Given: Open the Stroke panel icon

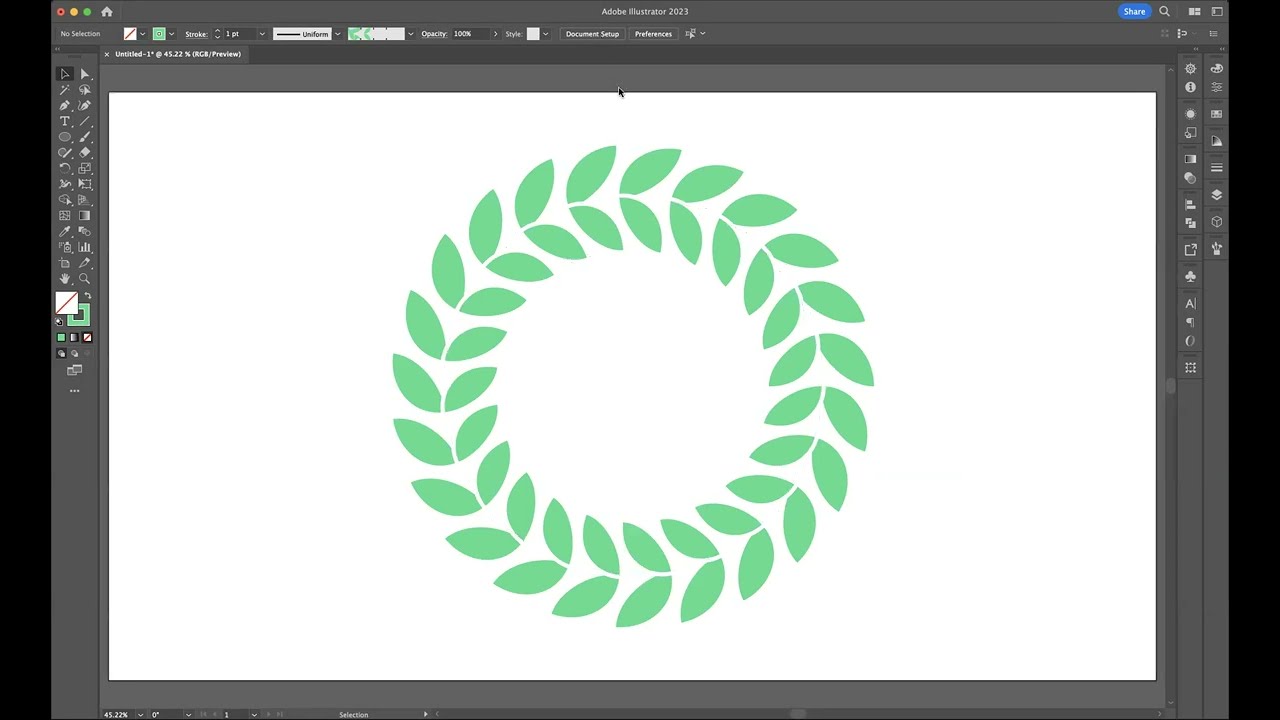Looking at the screenshot, I should [1217, 168].
